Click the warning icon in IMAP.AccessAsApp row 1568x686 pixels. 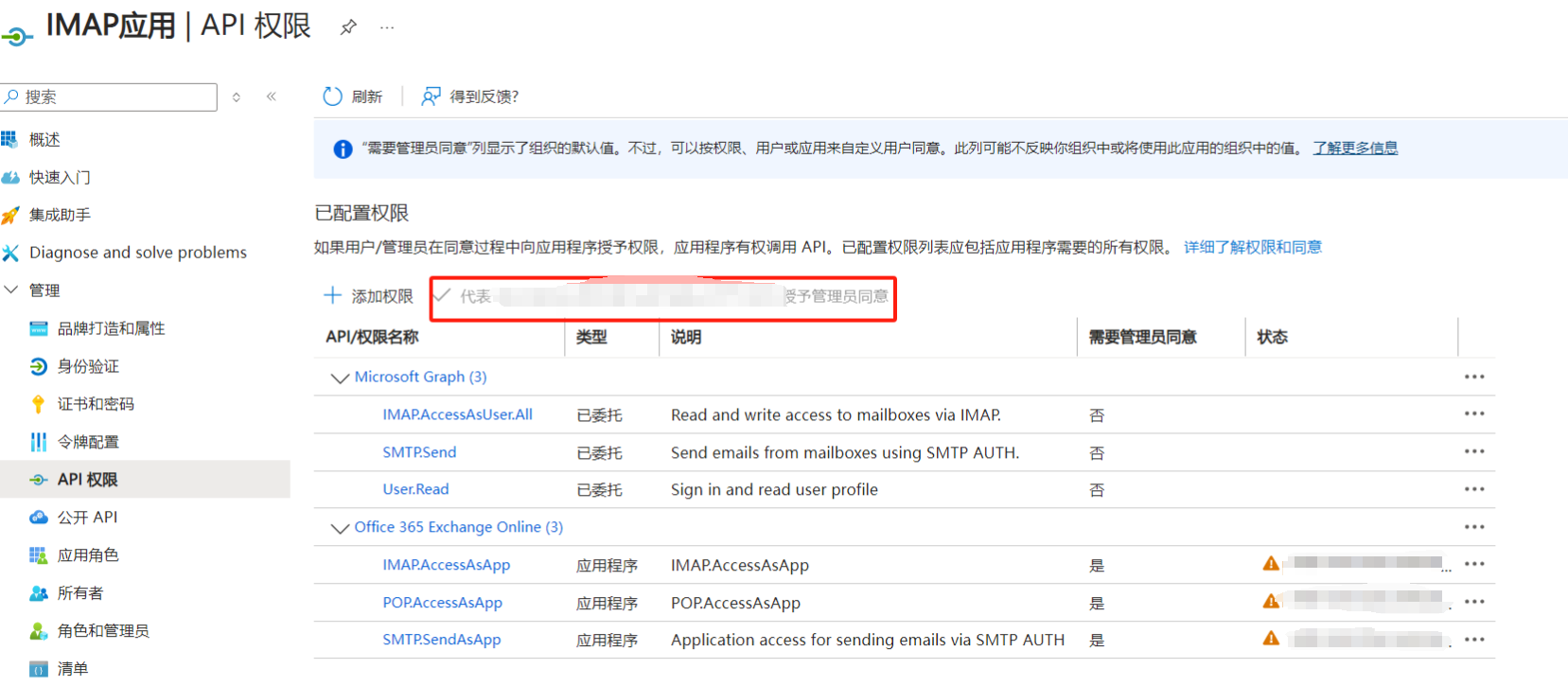pos(1271,563)
